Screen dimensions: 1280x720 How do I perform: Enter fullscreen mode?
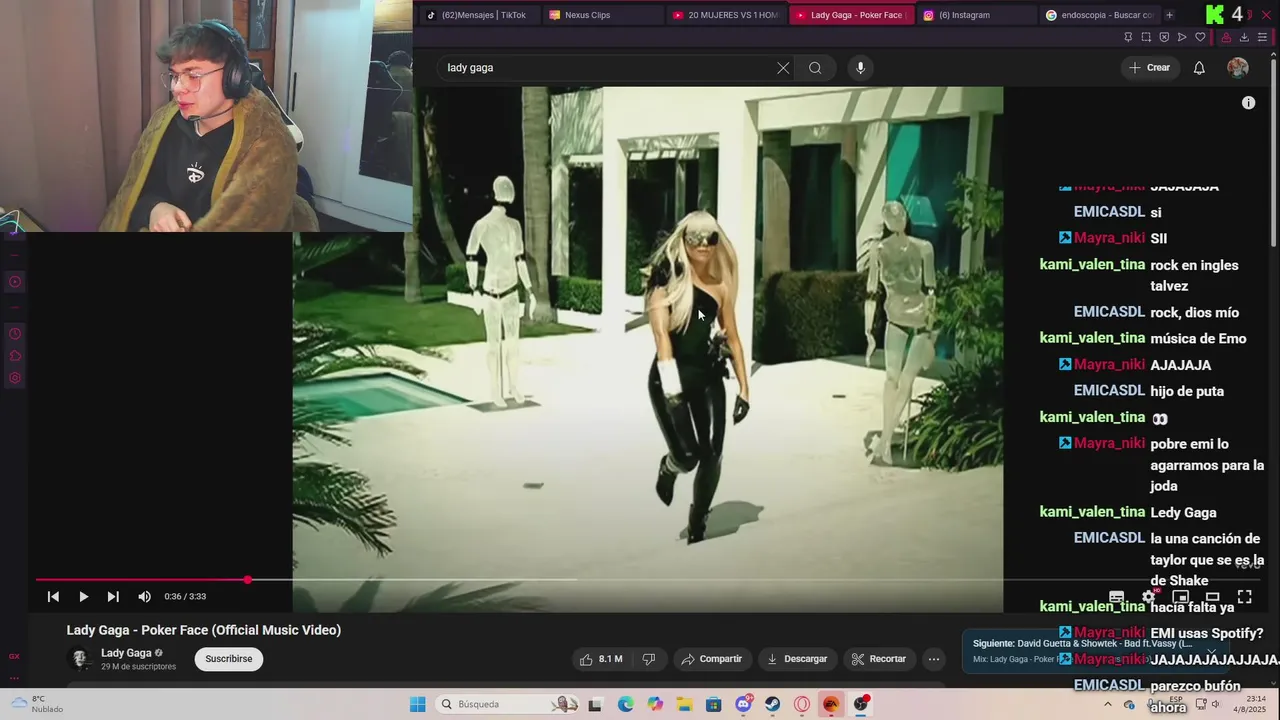click(1245, 596)
